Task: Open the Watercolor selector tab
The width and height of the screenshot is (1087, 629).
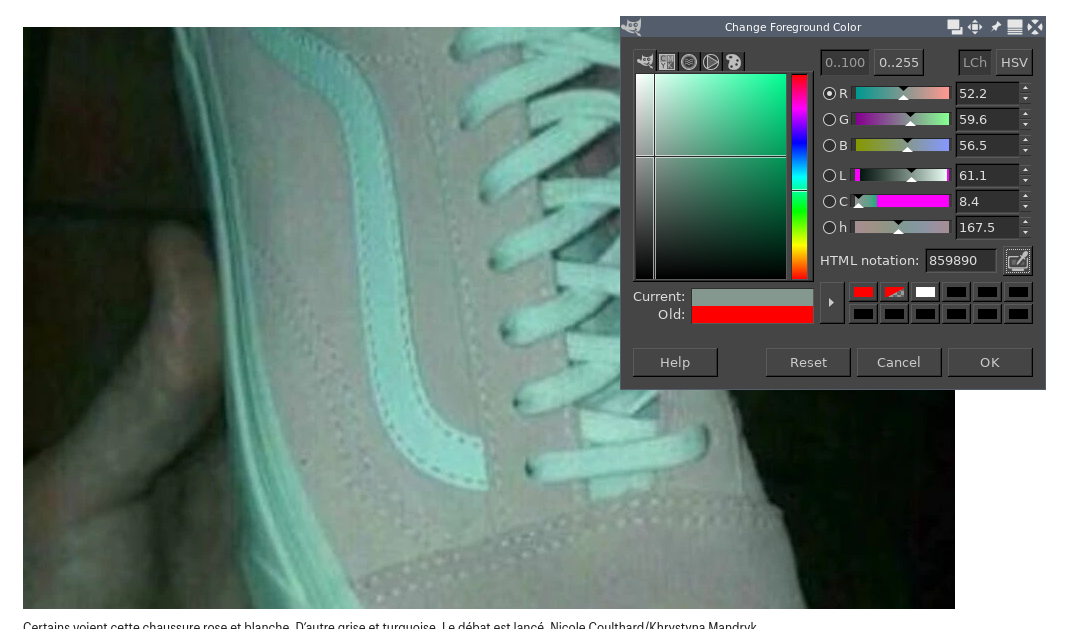Action: pos(689,62)
